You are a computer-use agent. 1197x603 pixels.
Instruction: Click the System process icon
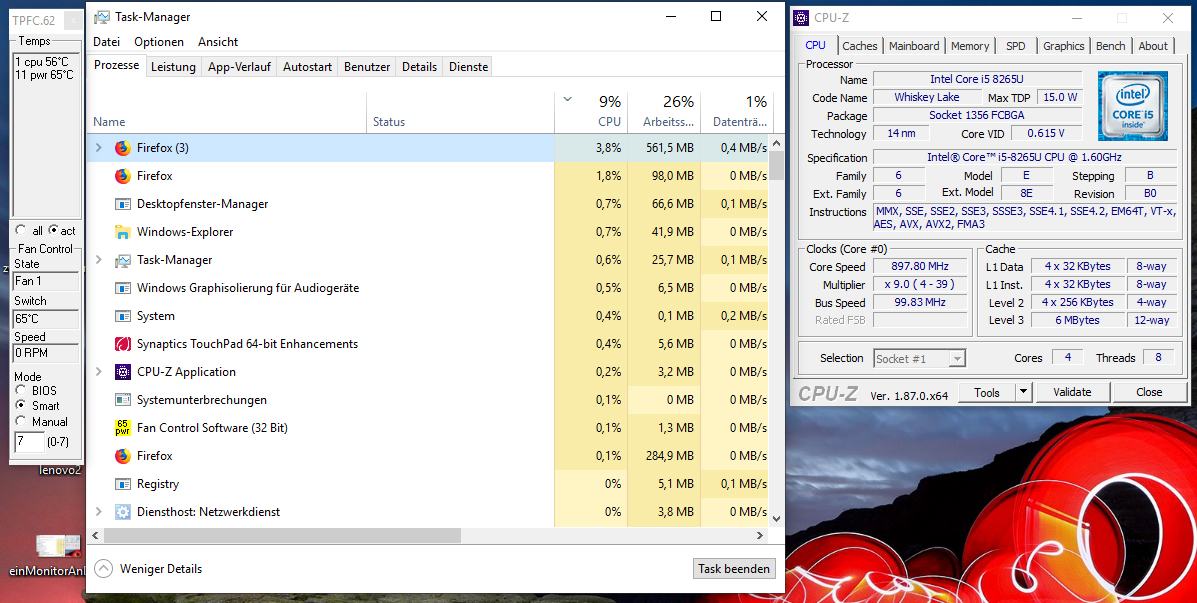pos(123,316)
